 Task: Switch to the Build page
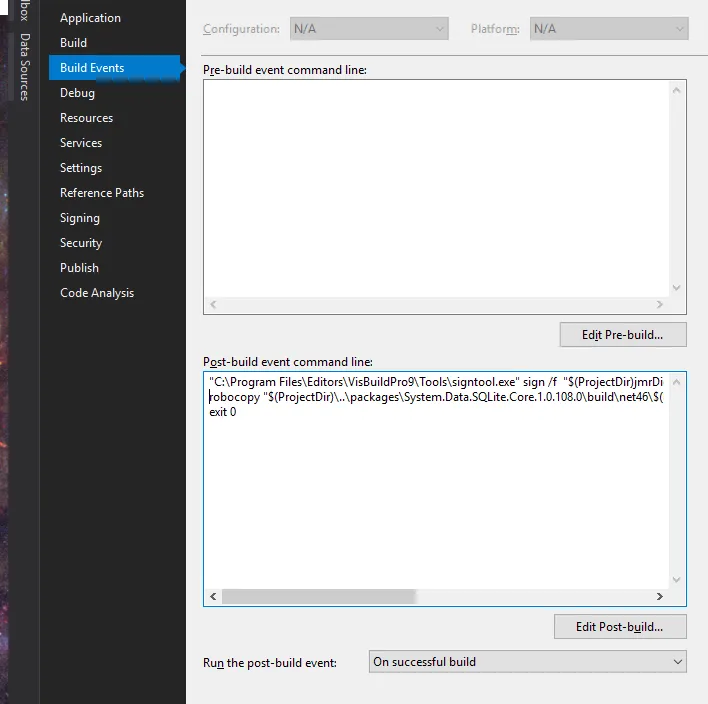(73, 43)
